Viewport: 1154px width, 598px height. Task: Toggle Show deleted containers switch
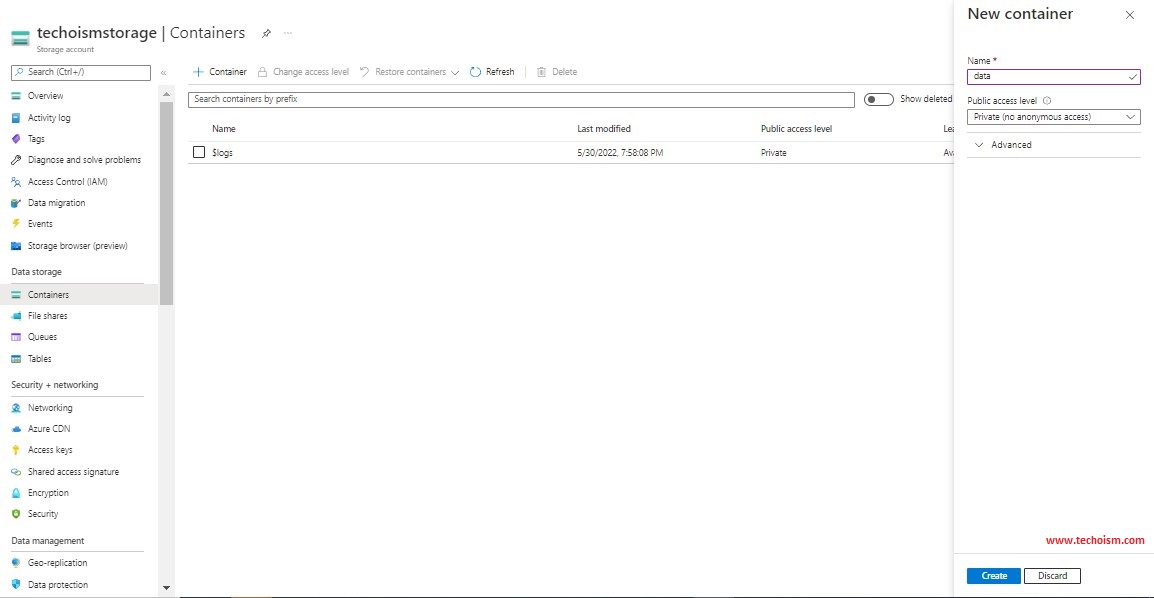879,99
